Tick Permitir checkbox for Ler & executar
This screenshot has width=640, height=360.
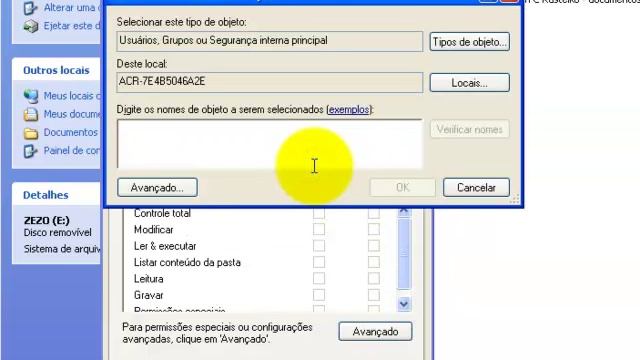pyautogui.click(x=319, y=246)
